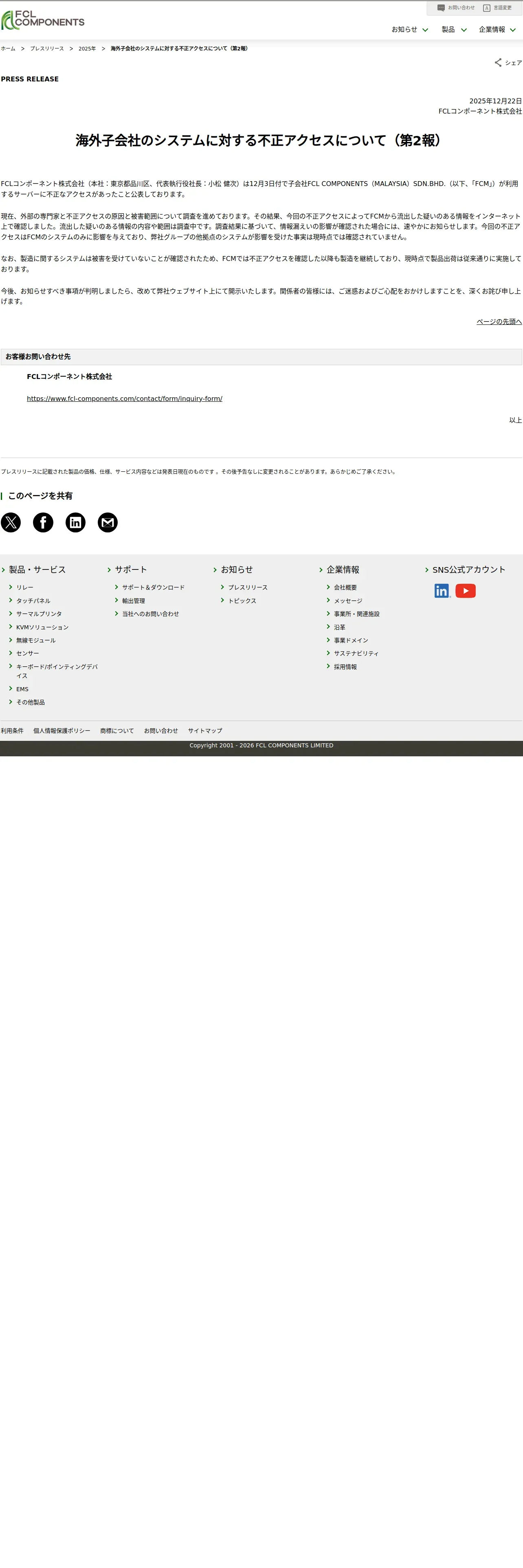523x1568 pixels.
Task: Open 商標について in bottom bar
Action: [117, 730]
